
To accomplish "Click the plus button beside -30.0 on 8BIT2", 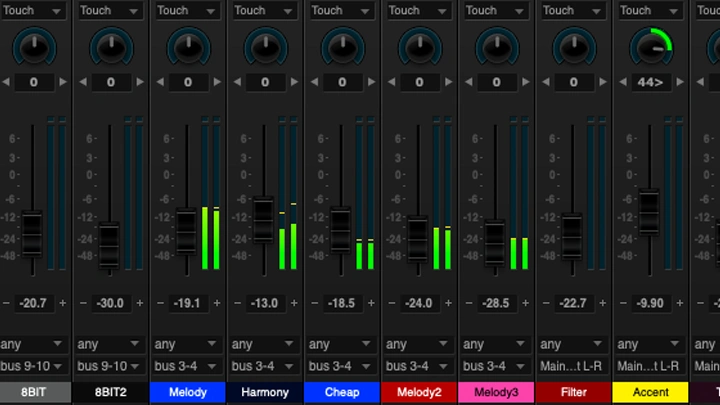I will point(140,303).
